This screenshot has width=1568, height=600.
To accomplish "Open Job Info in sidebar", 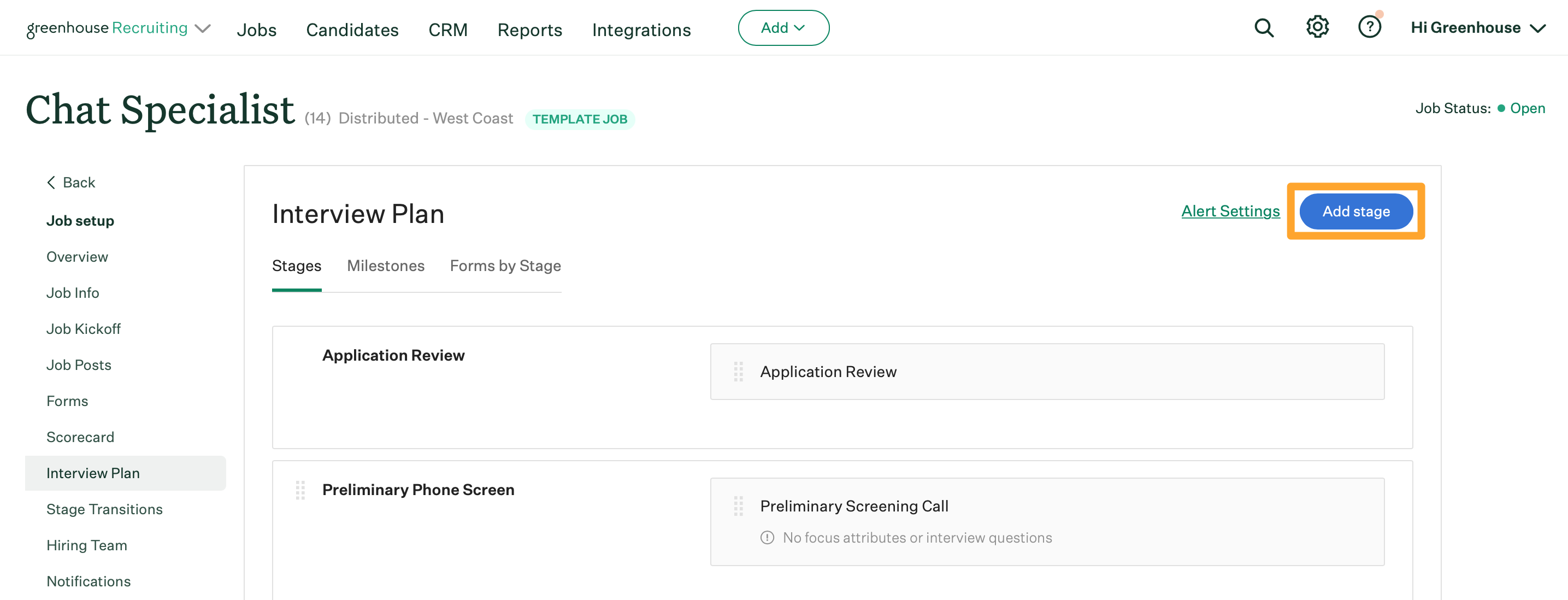I will (73, 293).
